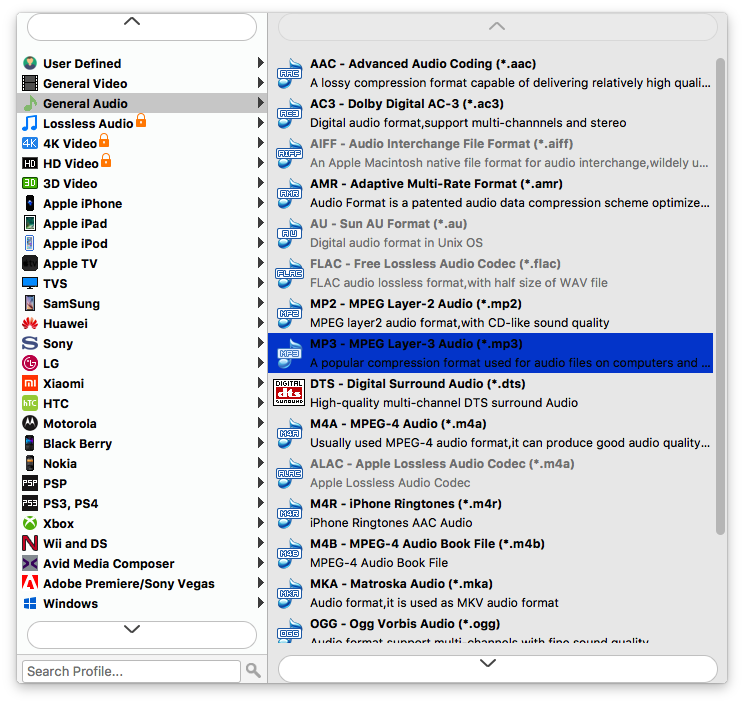Expand the PSP submenu arrow

tap(260, 482)
